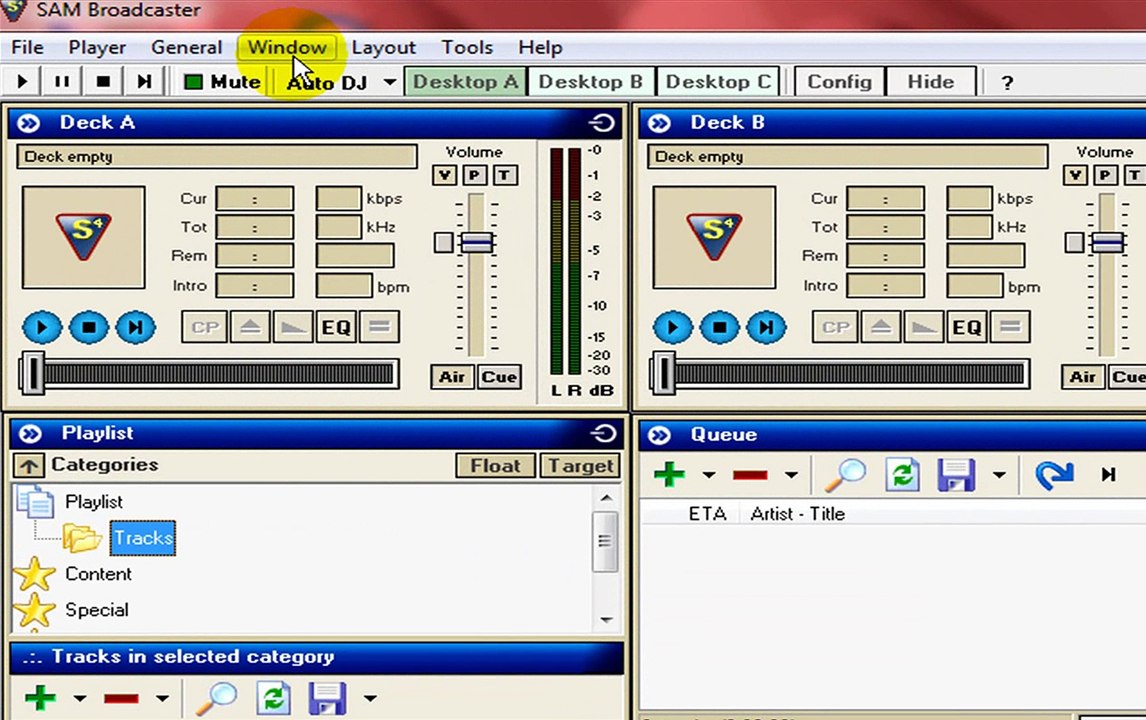The image size is (1146, 720).
Task: Click the Queue magnifier search icon
Action: 845,475
